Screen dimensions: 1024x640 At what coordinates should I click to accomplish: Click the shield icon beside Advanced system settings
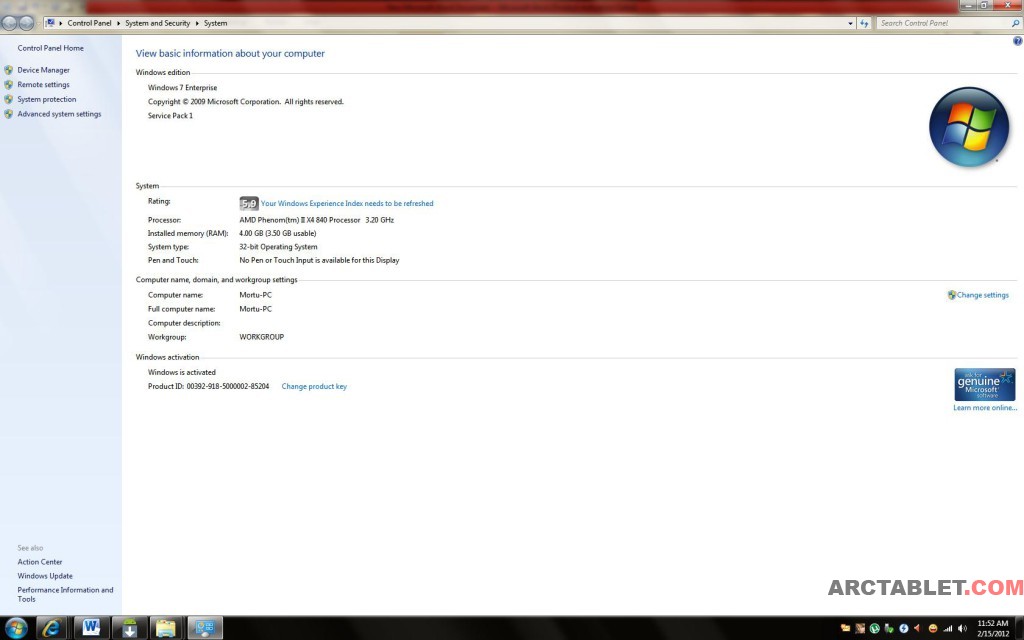click(x=8, y=114)
